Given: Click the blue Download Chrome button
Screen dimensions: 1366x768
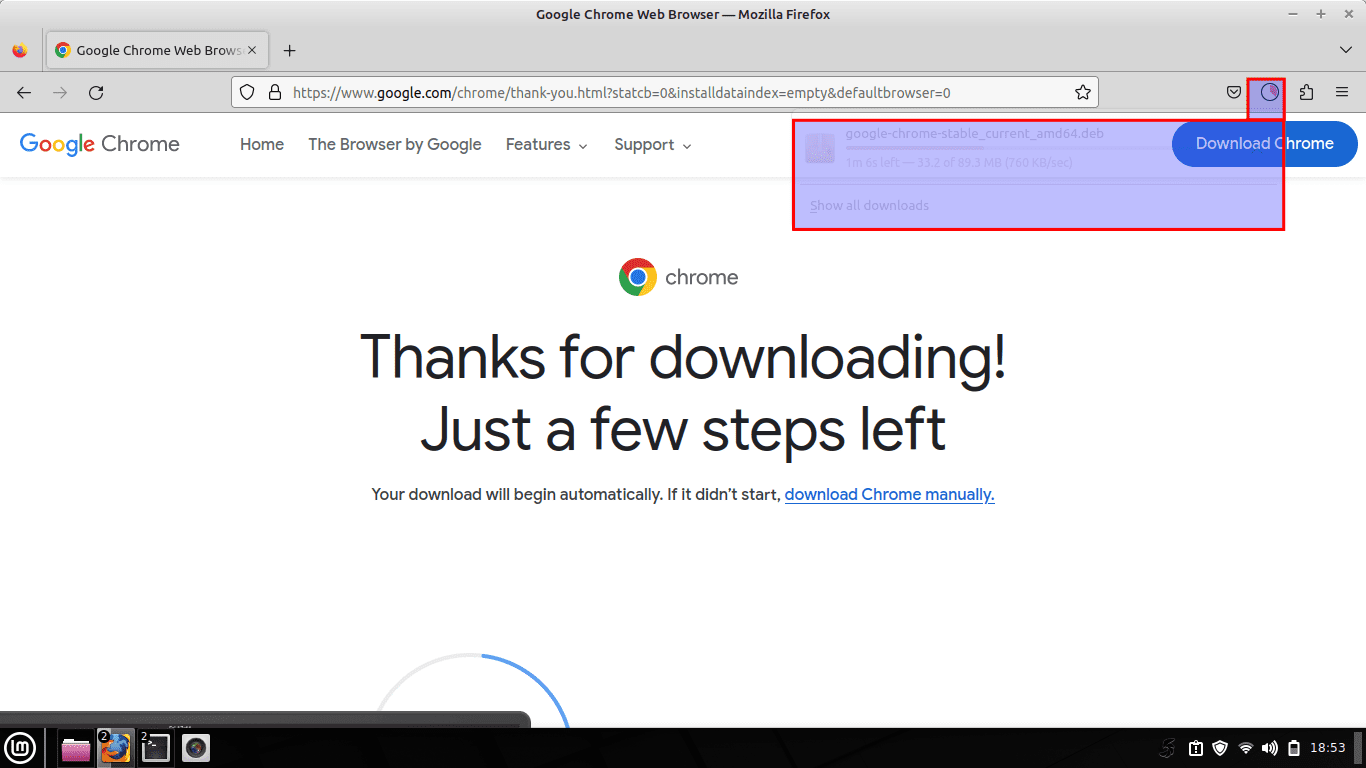Looking at the screenshot, I should 1264,144.
